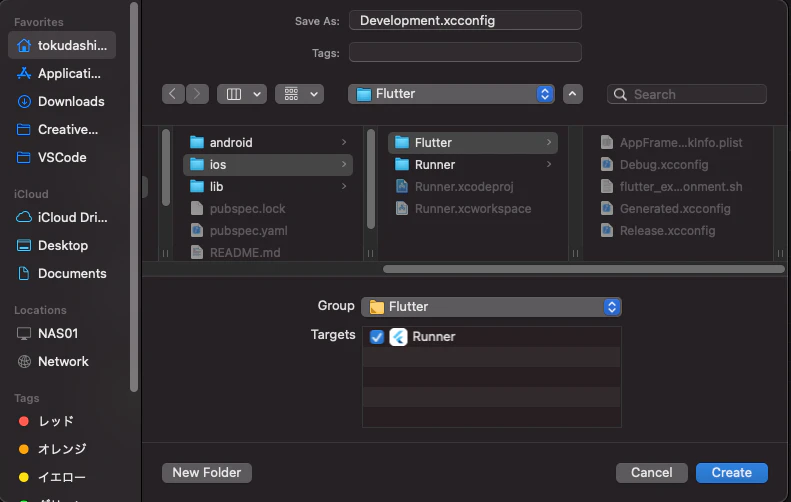Open the Creative folder in sidebar
This screenshot has height=502, width=791.
point(62,129)
